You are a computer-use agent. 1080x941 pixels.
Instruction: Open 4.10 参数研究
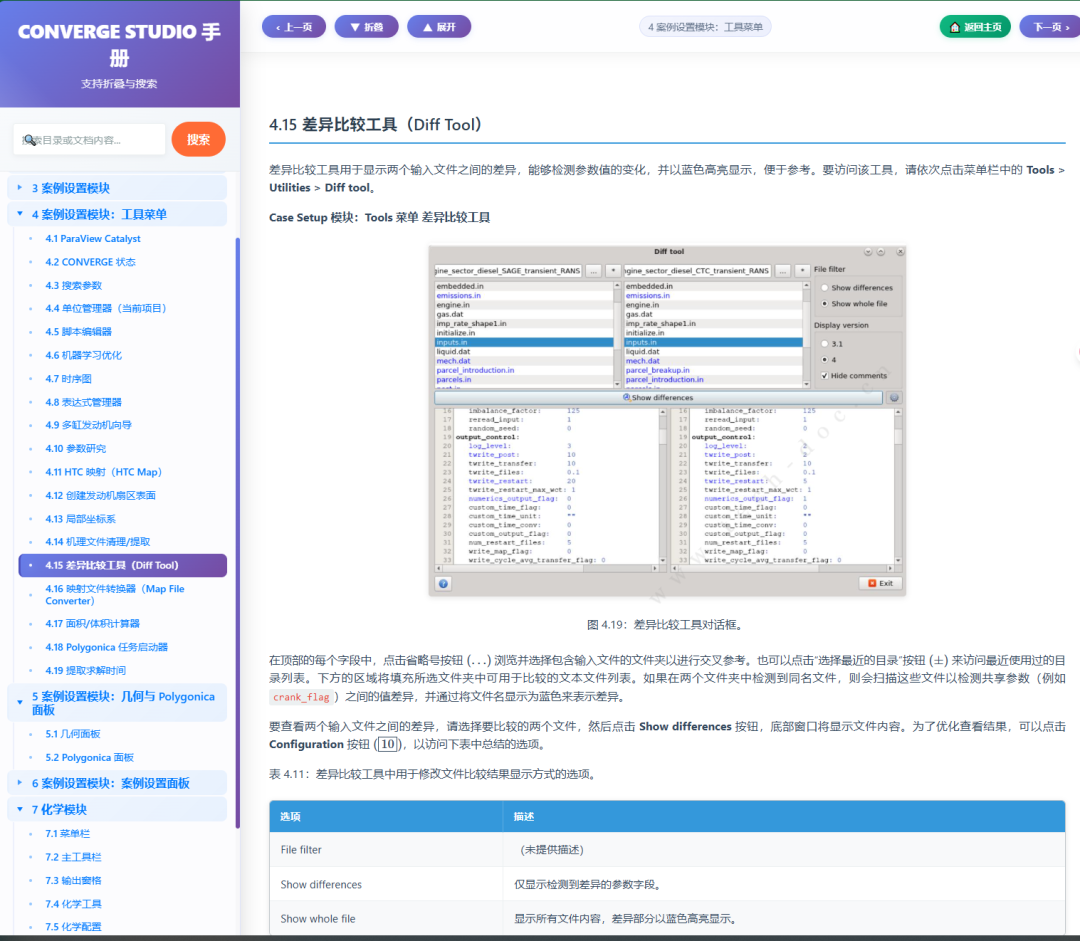click(x=76, y=448)
